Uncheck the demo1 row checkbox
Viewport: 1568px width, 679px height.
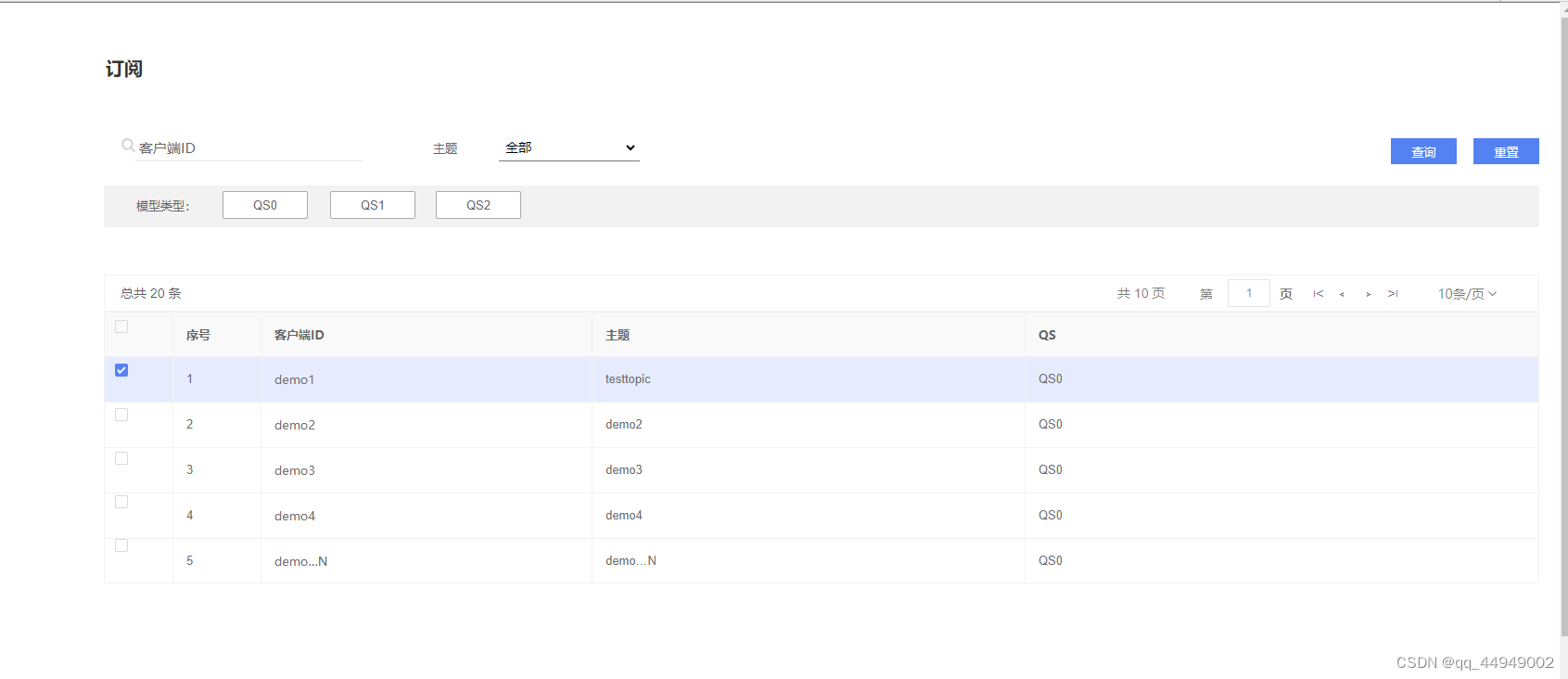point(121,370)
